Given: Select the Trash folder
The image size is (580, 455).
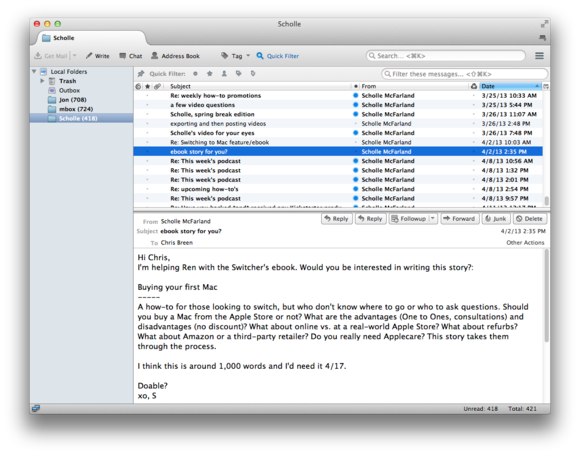Looking at the screenshot, I should [67, 81].
